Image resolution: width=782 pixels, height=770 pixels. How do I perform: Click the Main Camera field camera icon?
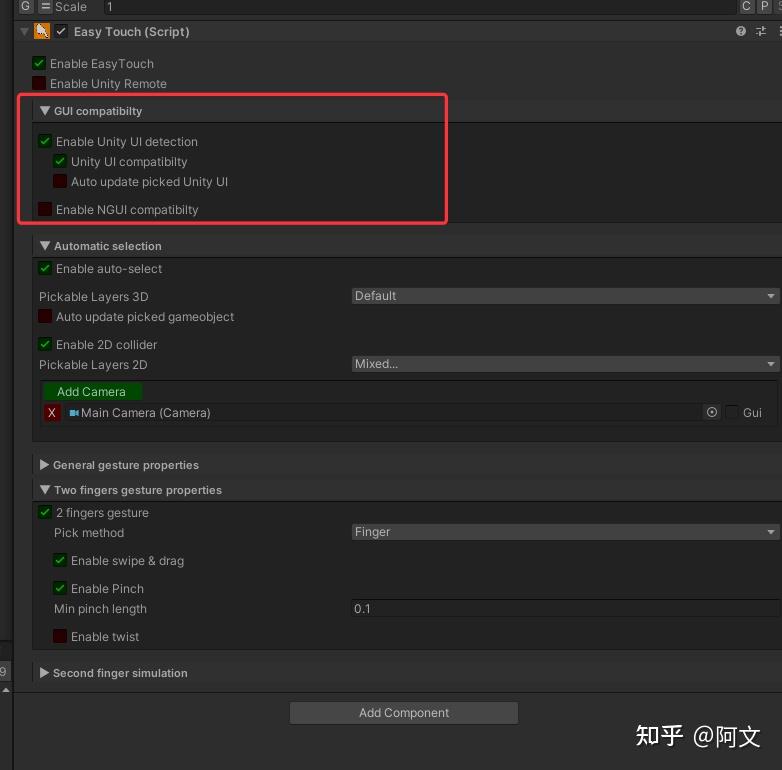[74, 413]
